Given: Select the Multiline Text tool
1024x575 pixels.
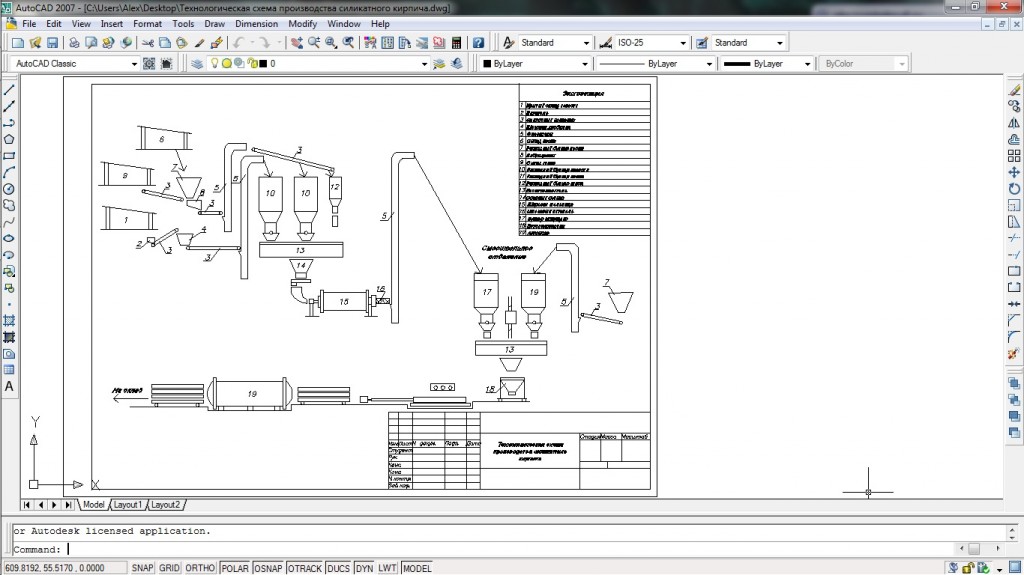Looking at the screenshot, I should (x=9, y=387).
